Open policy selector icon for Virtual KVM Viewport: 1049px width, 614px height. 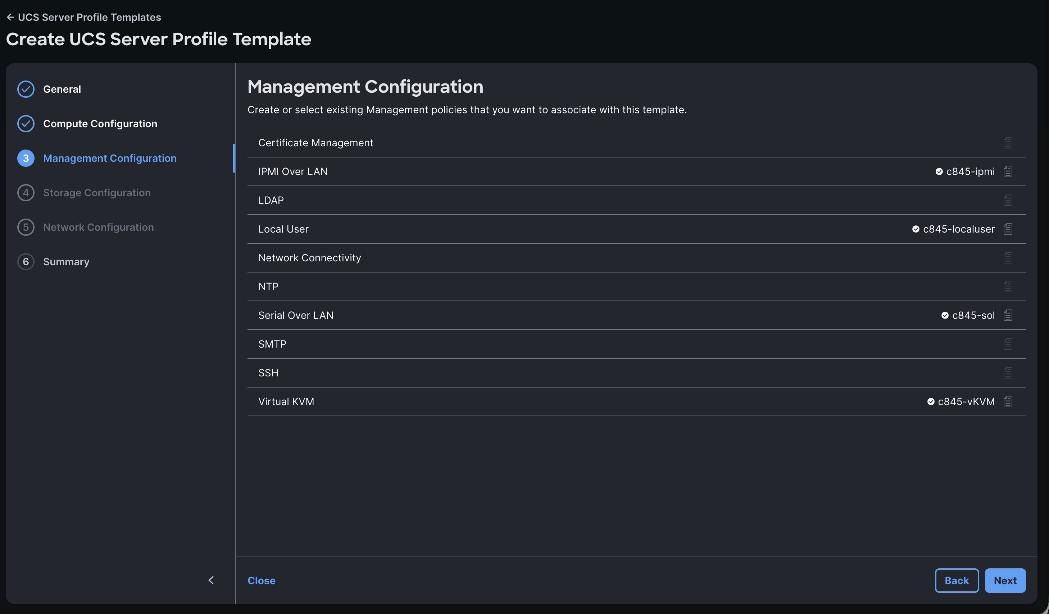(1008, 401)
